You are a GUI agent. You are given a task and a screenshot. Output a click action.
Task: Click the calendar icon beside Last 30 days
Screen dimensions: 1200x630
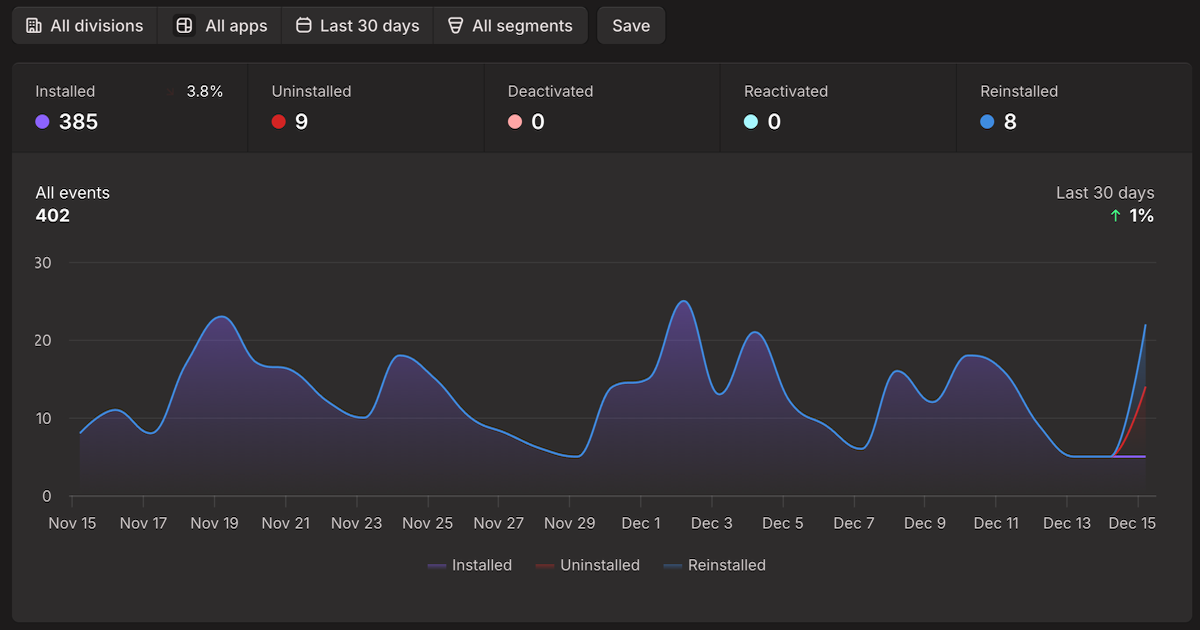click(304, 26)
